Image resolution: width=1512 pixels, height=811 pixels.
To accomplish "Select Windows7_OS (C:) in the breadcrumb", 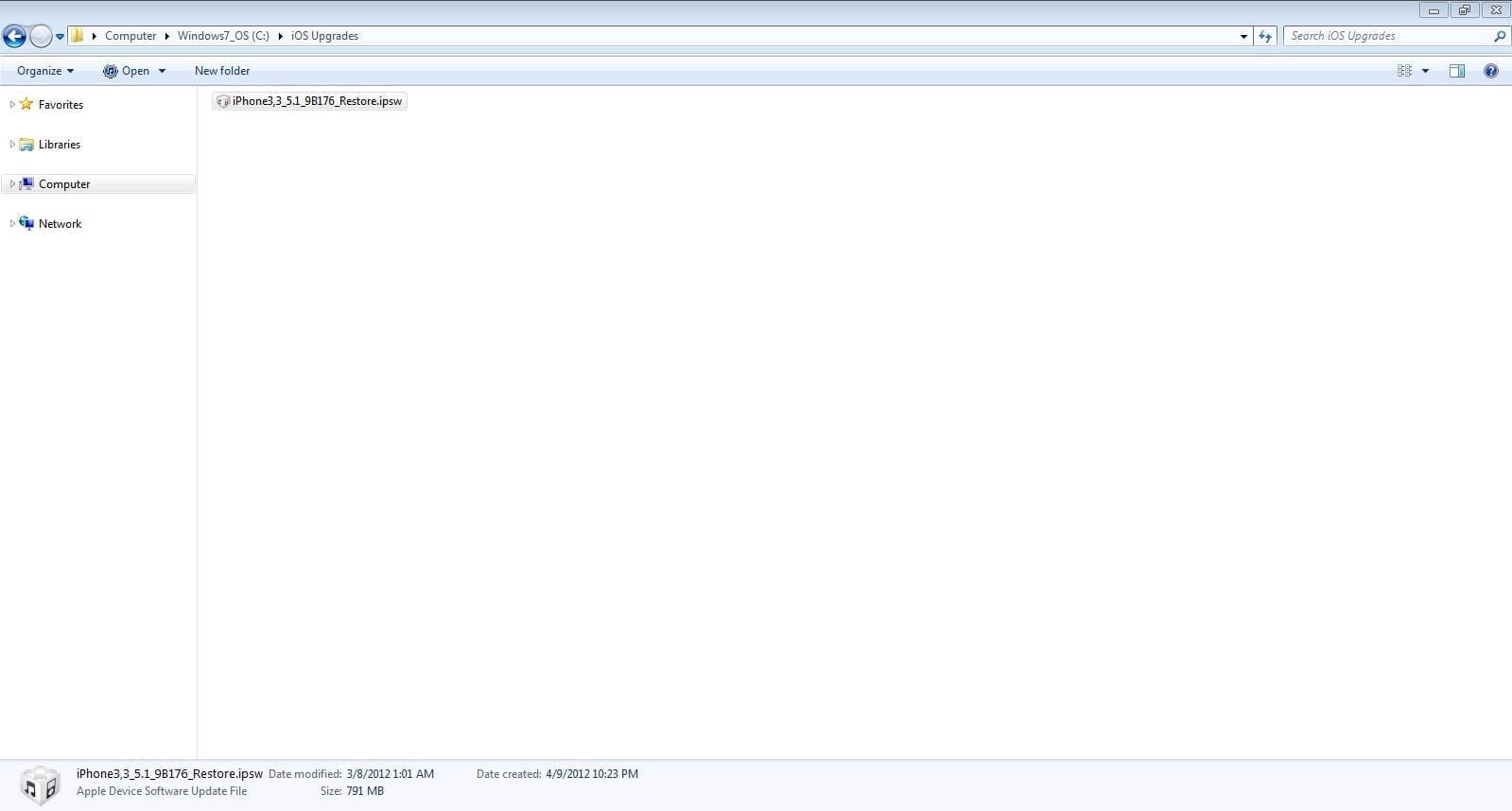I will (223, 36).
